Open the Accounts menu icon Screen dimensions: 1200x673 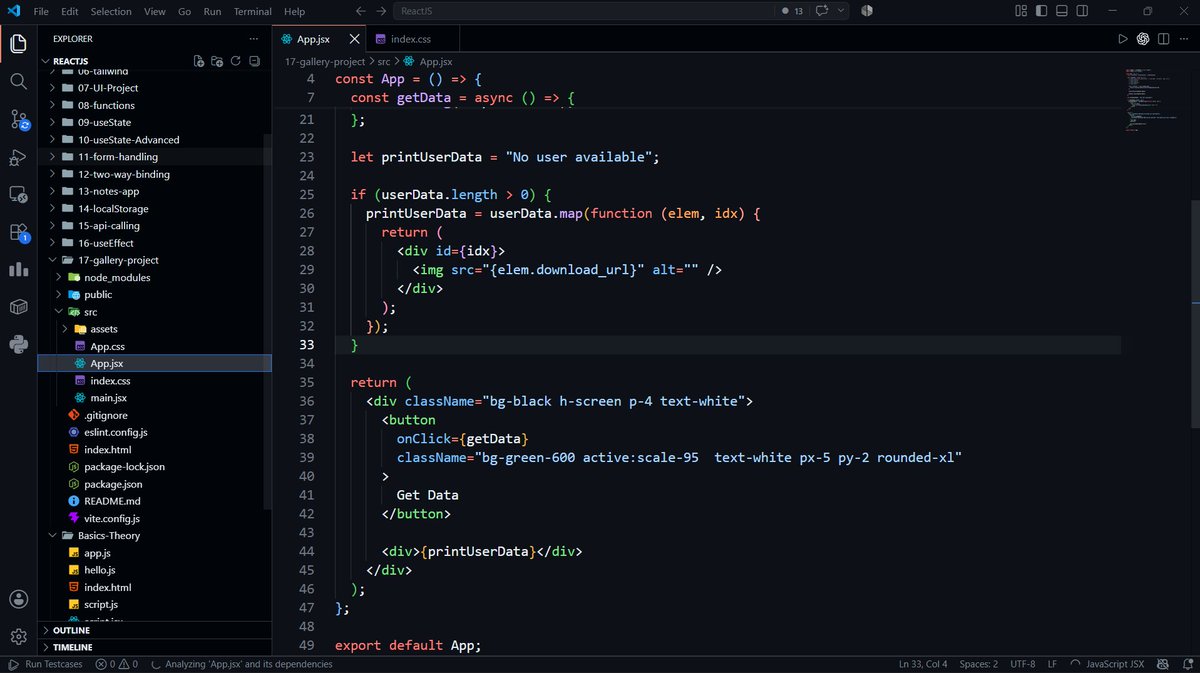coord(18,599)
